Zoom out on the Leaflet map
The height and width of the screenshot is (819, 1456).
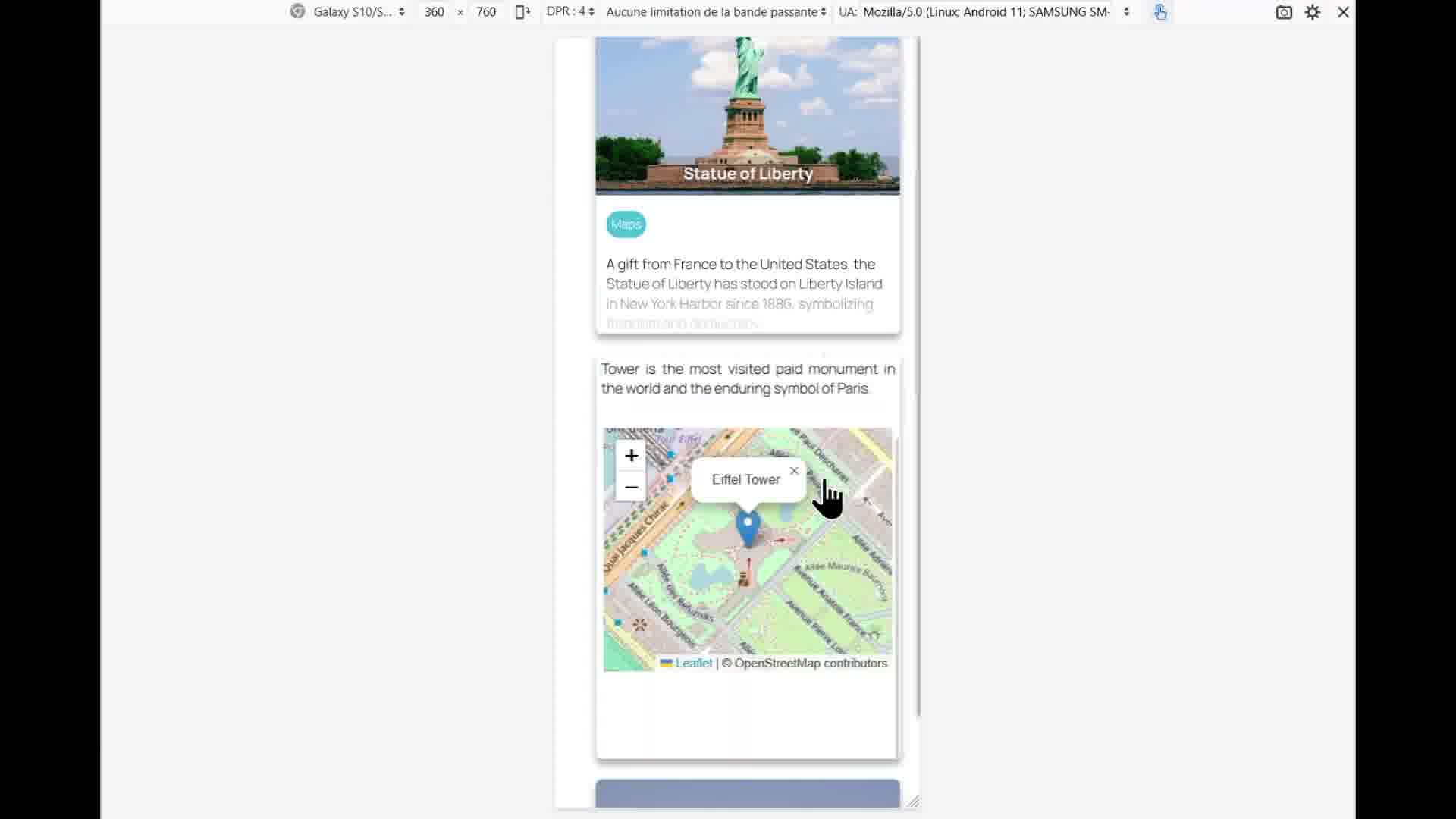pyautogui.click(x=631, y=487)
